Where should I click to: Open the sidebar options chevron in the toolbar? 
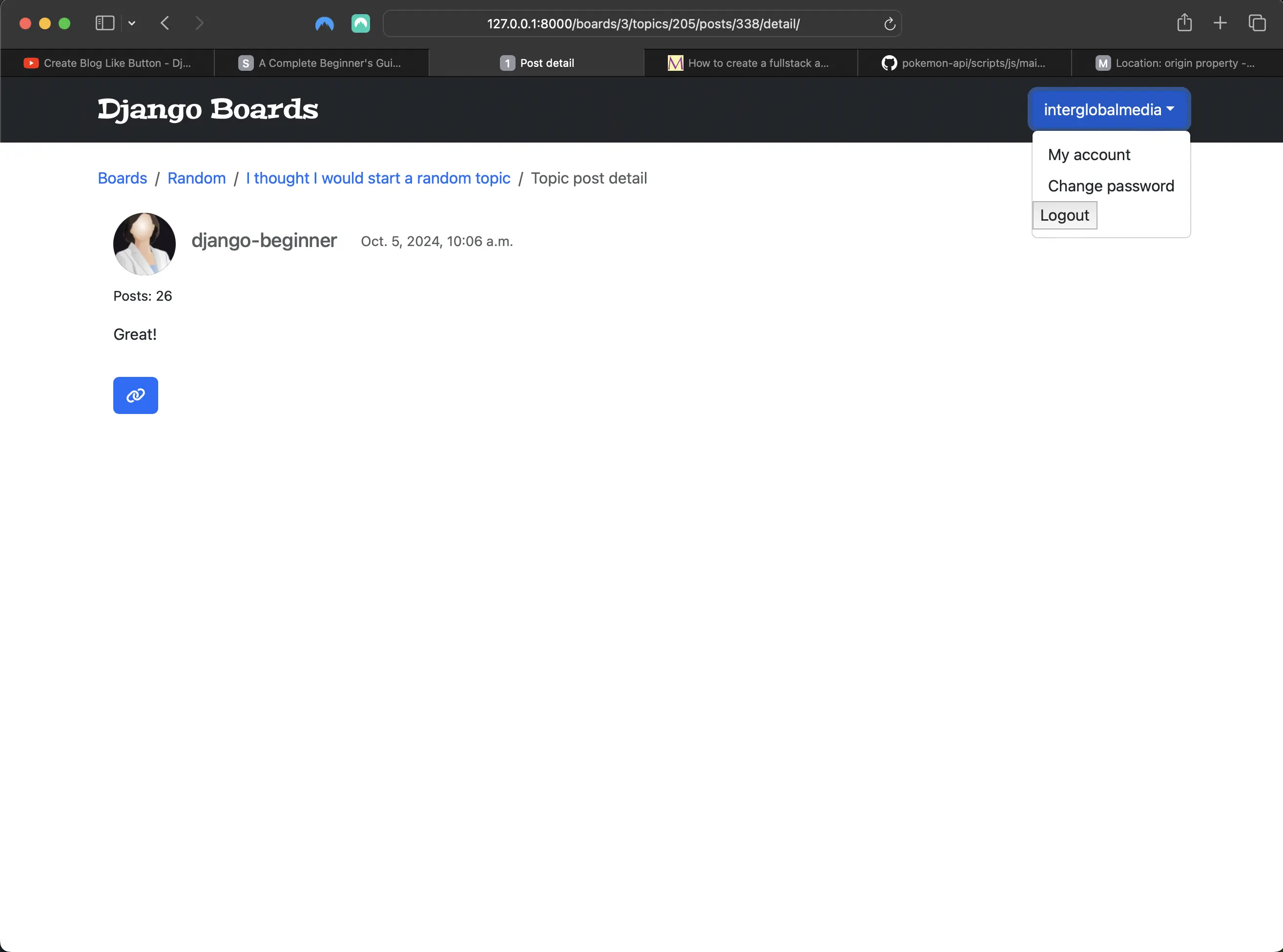[x=132, y=23]
